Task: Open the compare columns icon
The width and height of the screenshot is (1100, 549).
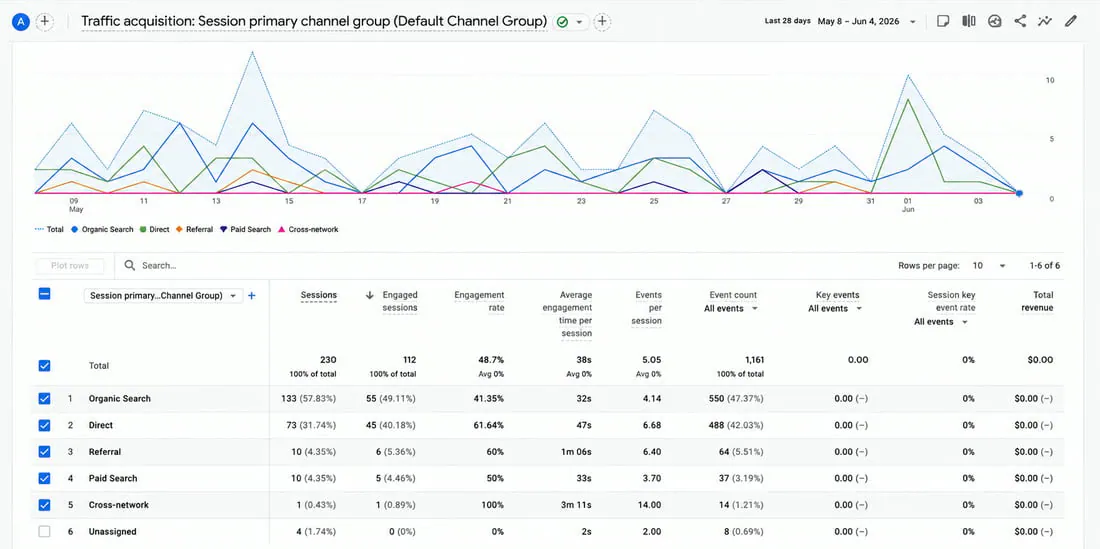Action: click(x=969, y=21)
